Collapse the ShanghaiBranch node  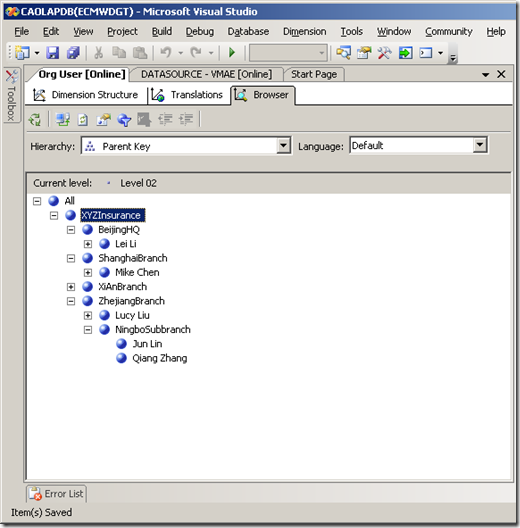71,258
